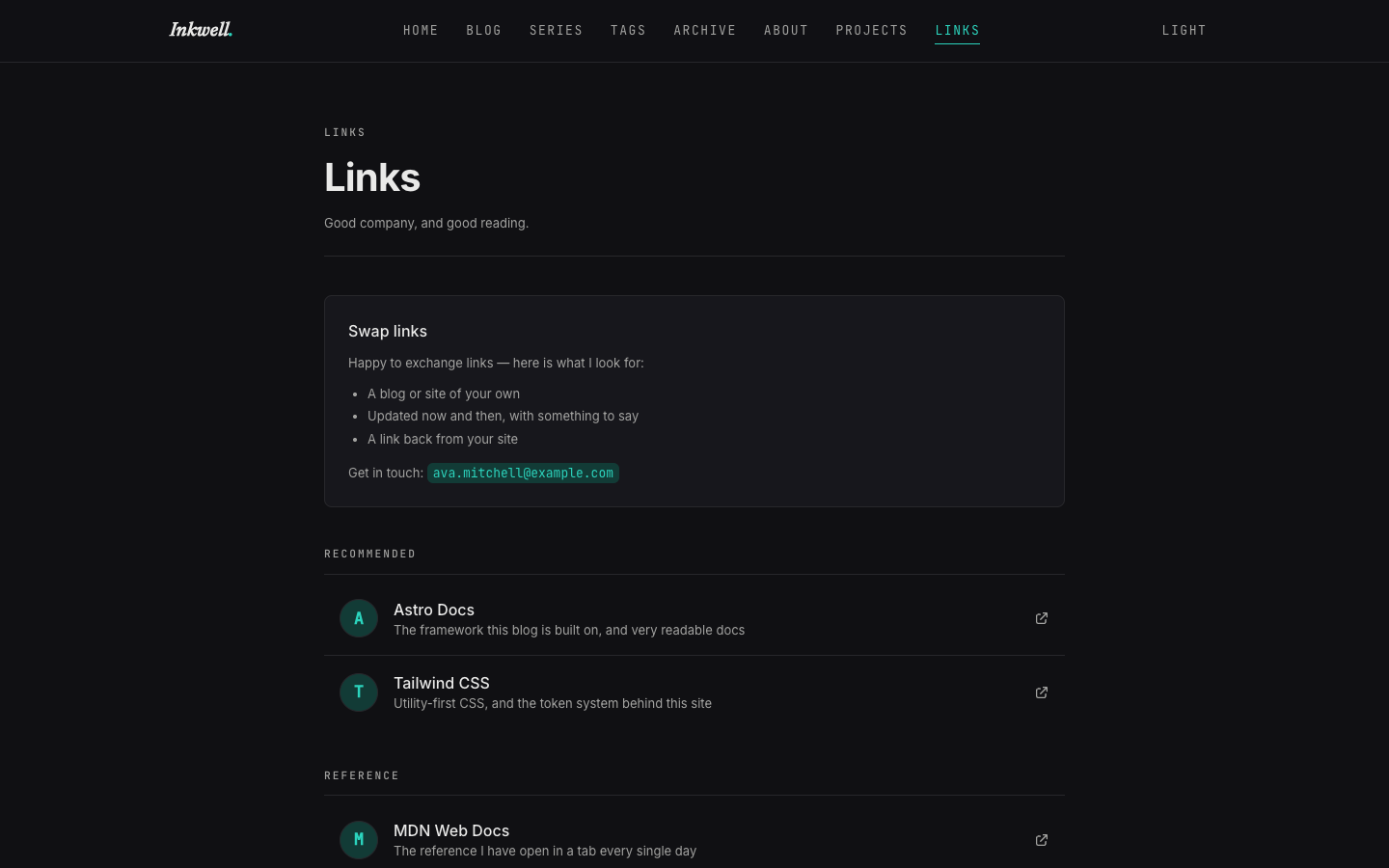Open the ARCHIVE nav item
This screenshot has height=868, width=1389.
[705, 31]
